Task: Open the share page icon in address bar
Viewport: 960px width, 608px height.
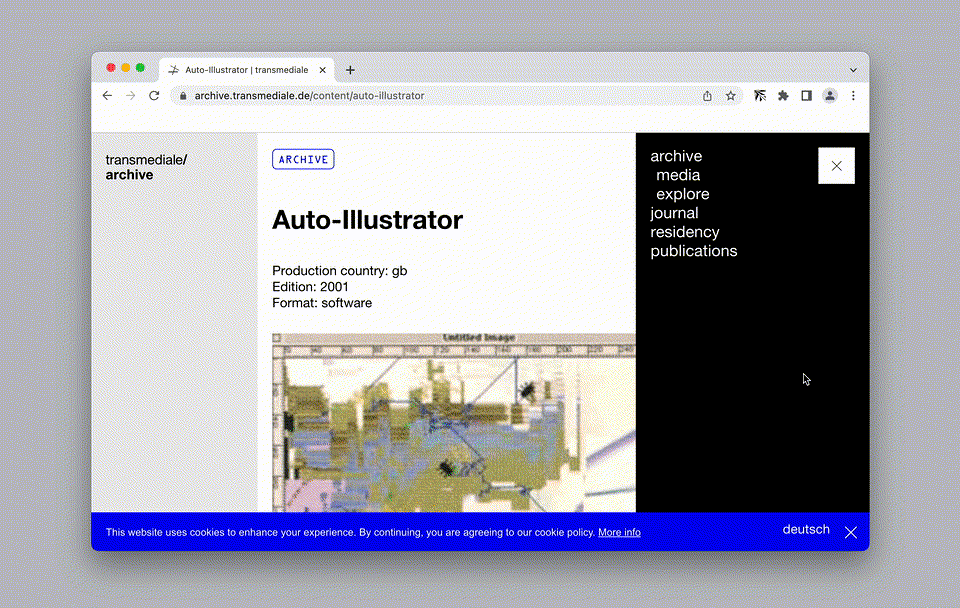Action: [707, 96]
